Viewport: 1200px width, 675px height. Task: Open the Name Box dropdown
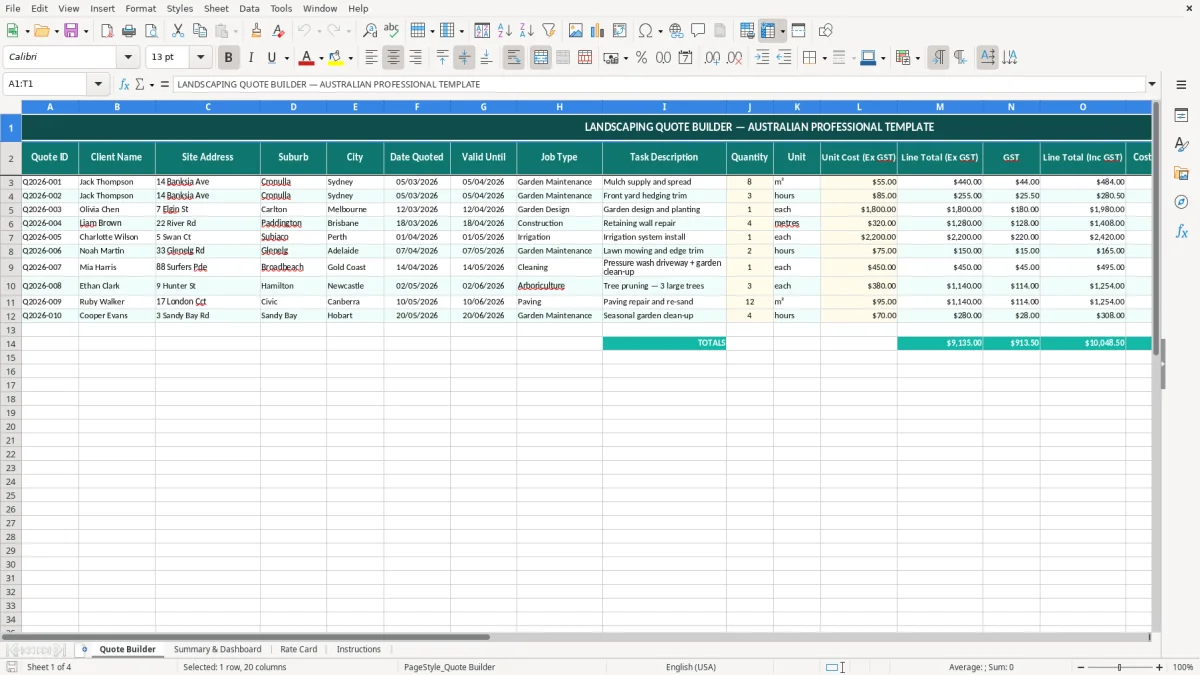(98, 84)
